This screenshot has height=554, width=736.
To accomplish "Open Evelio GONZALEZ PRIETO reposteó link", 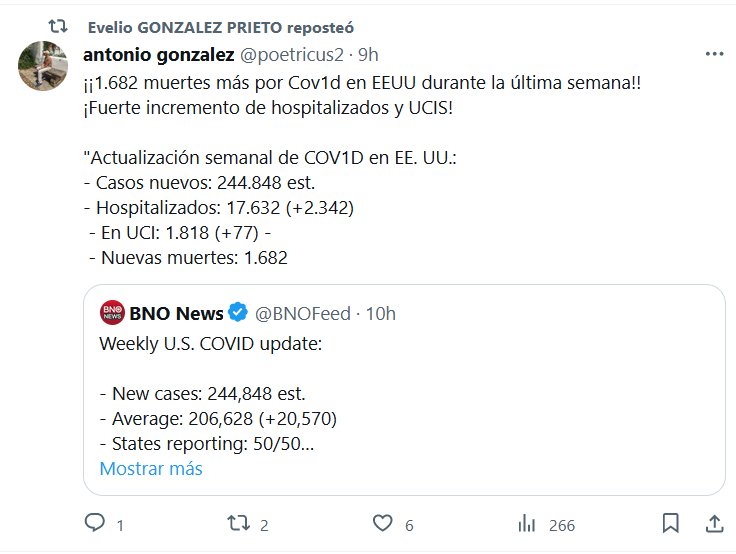I will click(x=220, y=27).
